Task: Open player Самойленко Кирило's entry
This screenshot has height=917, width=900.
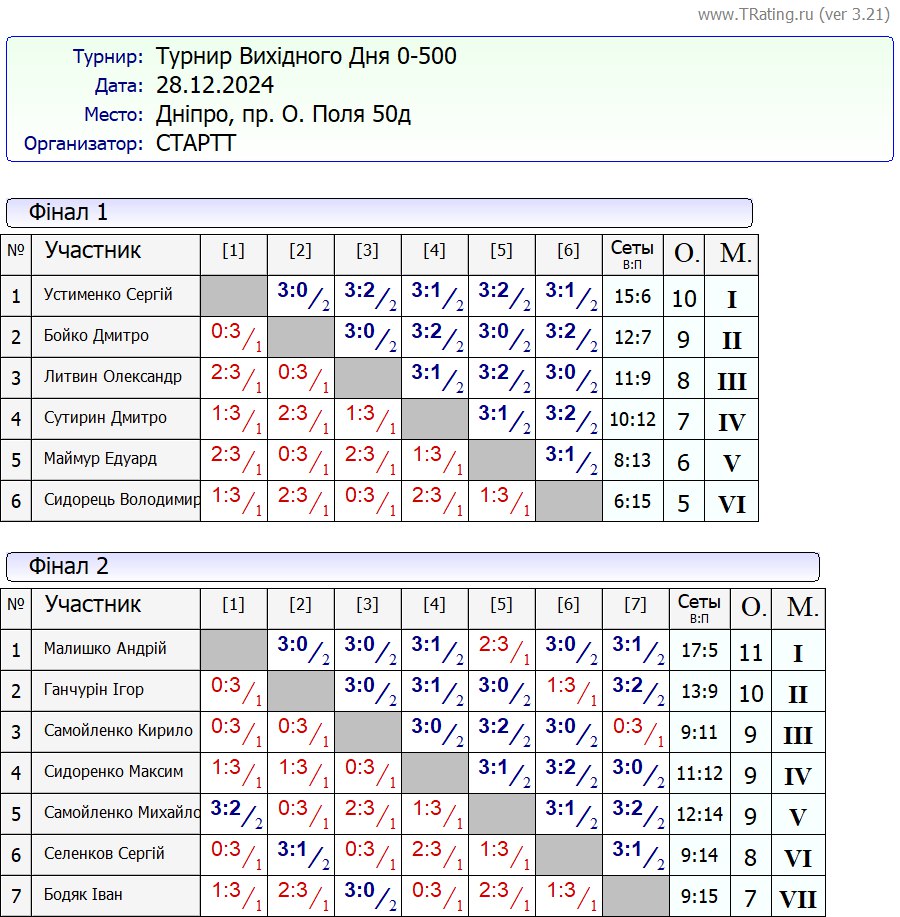Action: click(x=118, y=731)
